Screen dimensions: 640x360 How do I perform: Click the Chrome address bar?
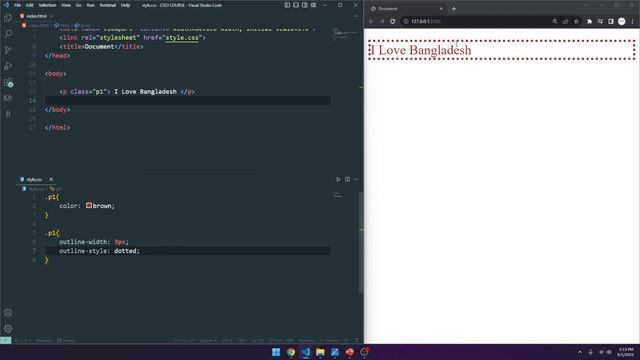(x=490, y=21)
